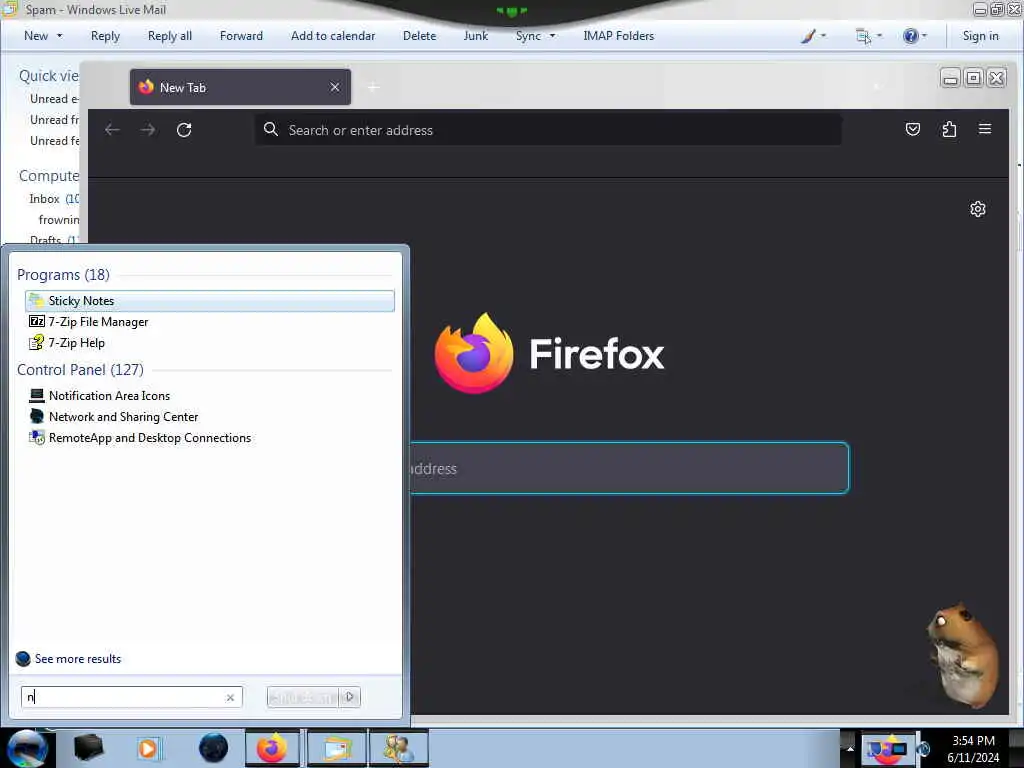Click Delete in the Mail toolbar

pos(419,36)
